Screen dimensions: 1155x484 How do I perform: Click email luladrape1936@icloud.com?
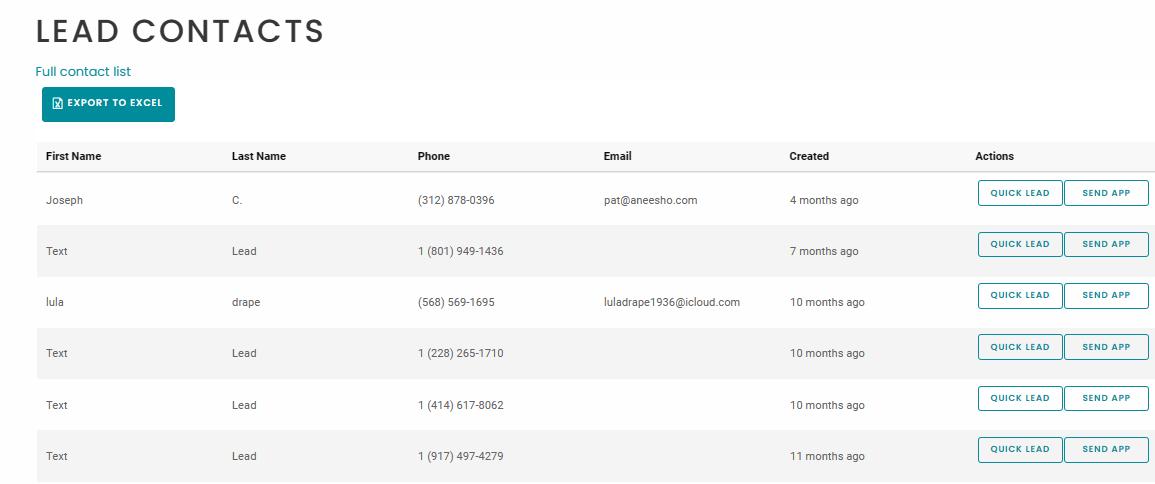(671, 302)
